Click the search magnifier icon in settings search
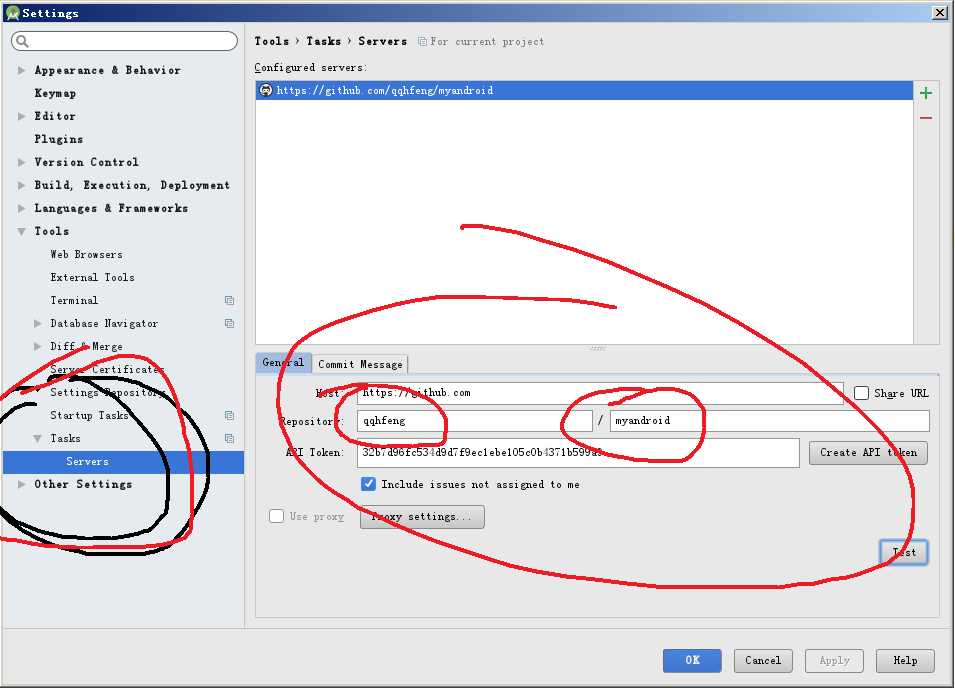Screen dimensions: 955x688 [x=23, y=41]
